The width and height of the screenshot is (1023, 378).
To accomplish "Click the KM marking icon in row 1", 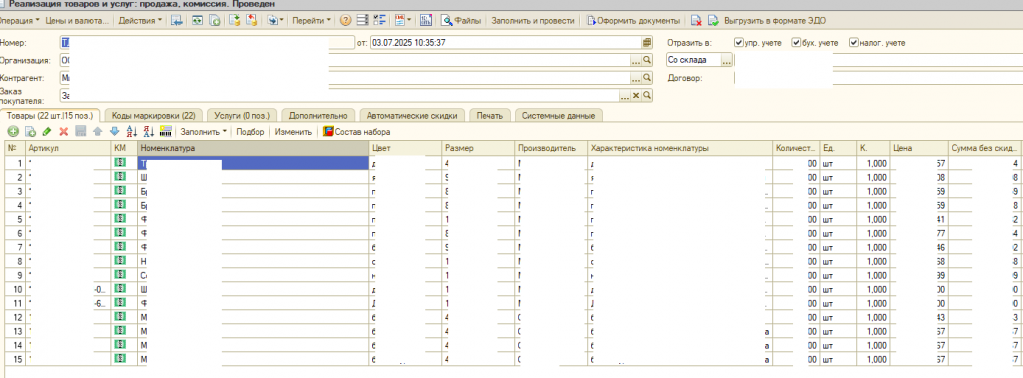I will tap(119, 163).
